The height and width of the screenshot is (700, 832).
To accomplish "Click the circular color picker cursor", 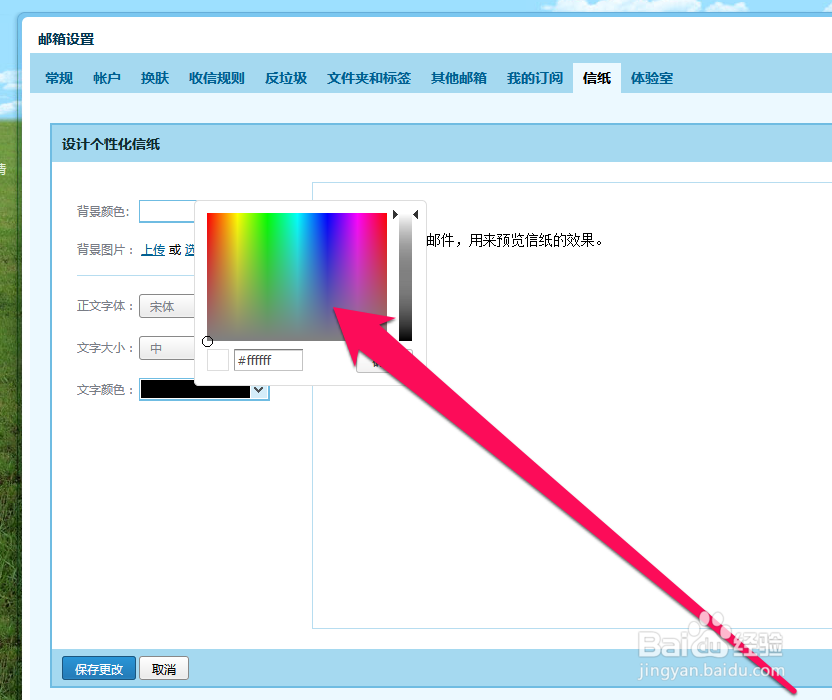I will (207, 341).
